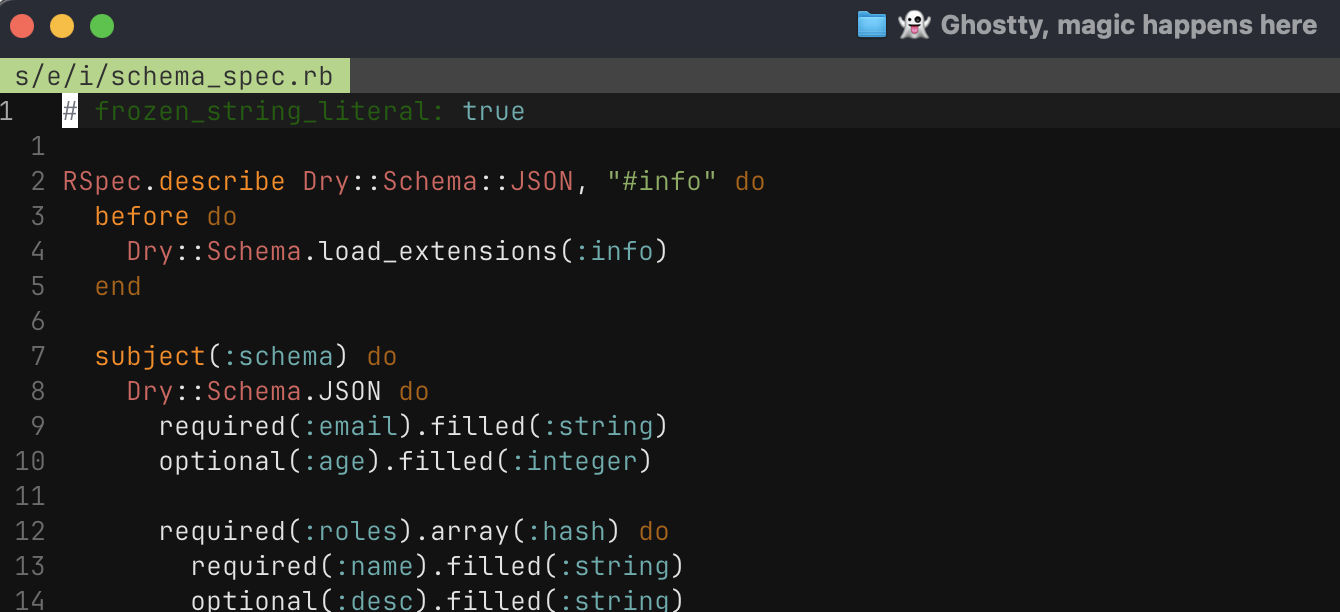Screen dimensions: 1340x612
Task: Minimize the window using yellow button
Action: pos(62,26)
